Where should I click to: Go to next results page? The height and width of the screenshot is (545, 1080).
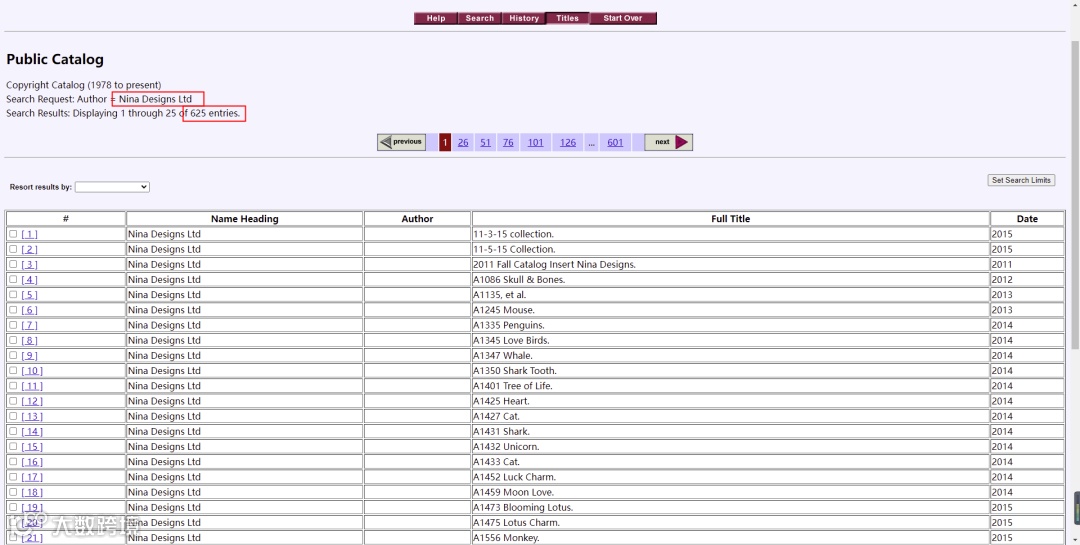(668, 142)
